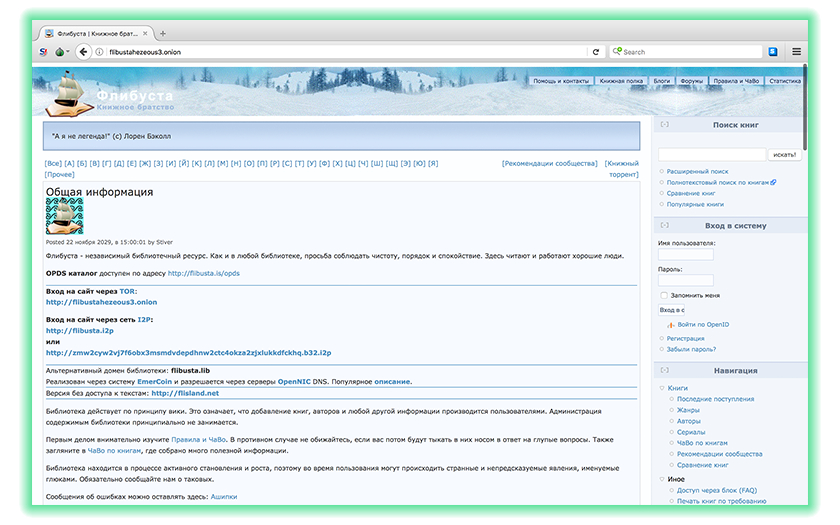Image resolution: width=840 pixels, height=525 pixels.
Task: Open the hamburger menu in browser toolbar
Action: [797, 52]
